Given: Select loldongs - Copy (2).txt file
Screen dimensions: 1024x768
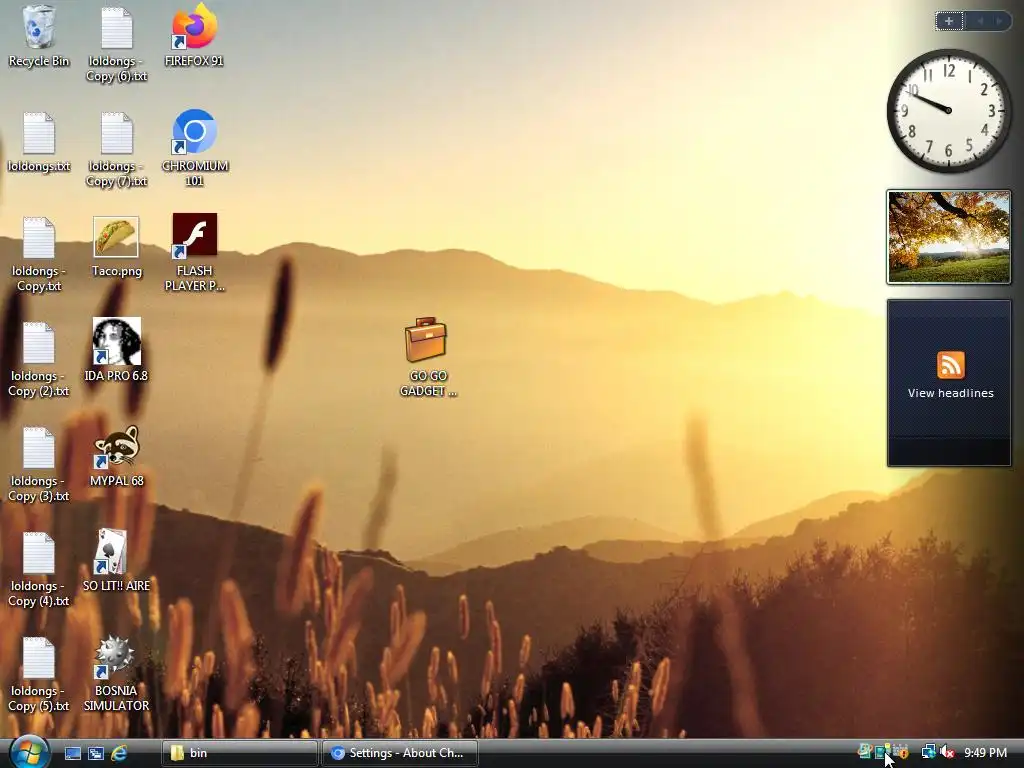Looking at the screenshot, I should [39, 359].
